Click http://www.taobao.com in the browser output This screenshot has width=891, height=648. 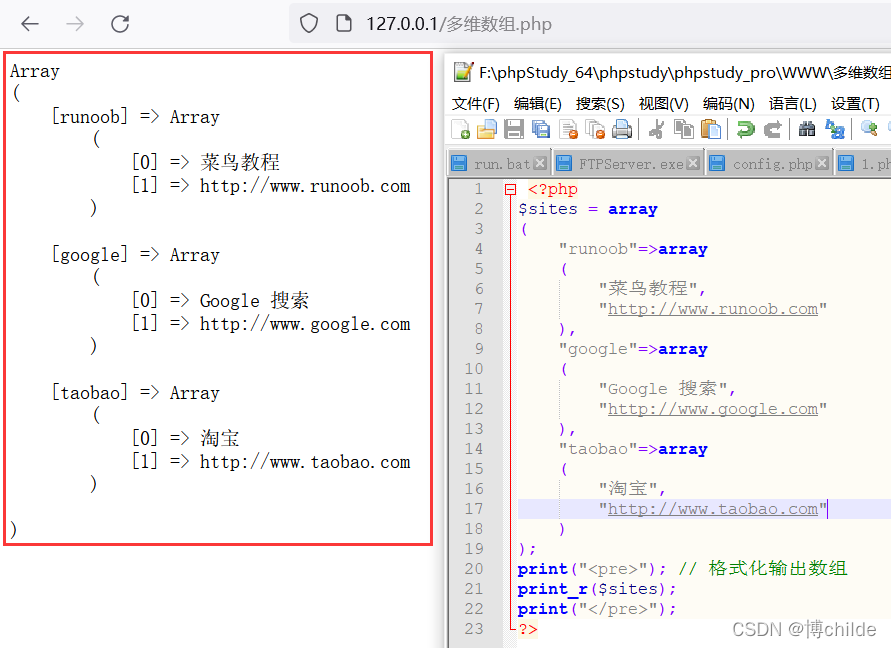305,462
